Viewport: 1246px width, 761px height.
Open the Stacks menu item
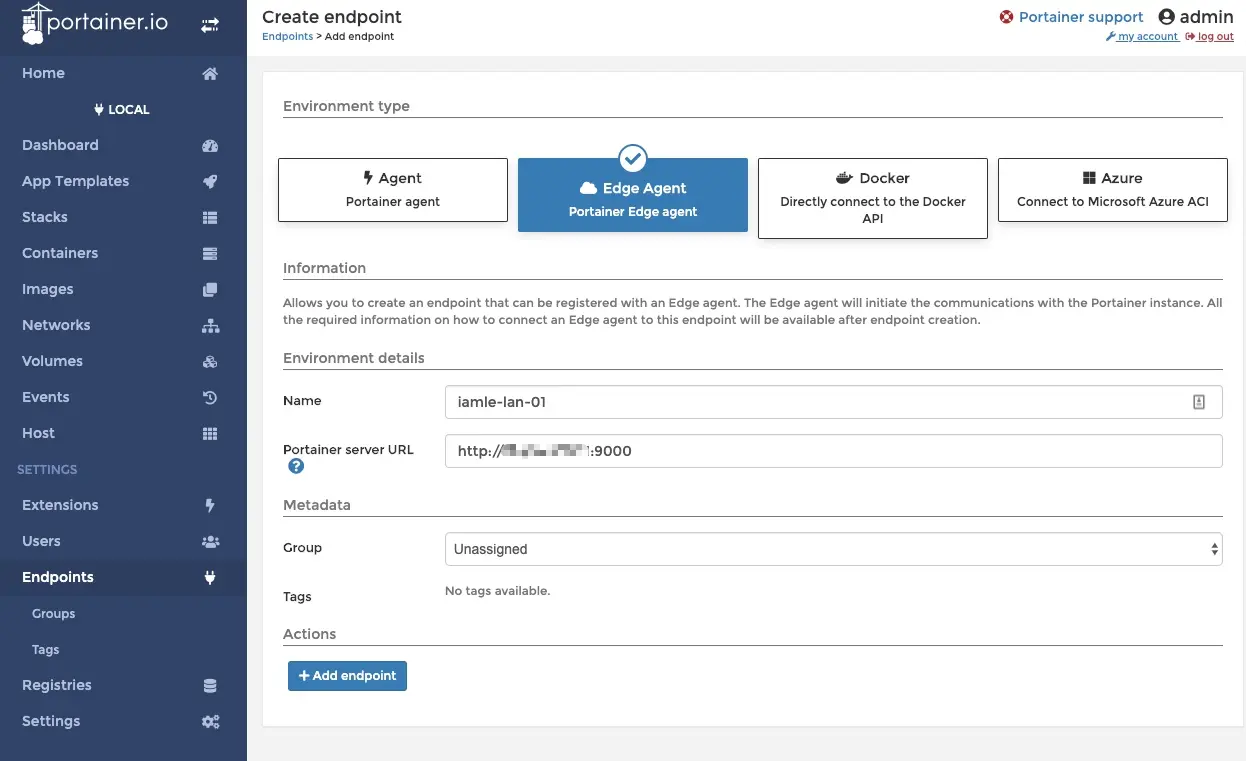pos(123,217)
